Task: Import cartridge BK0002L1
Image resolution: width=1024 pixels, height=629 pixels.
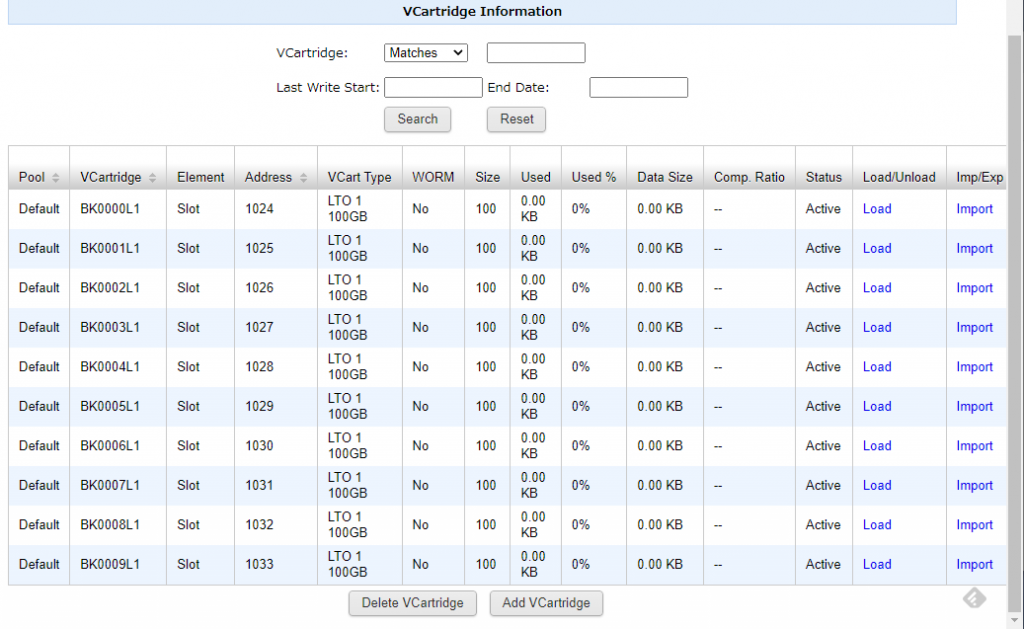Action: click(974, 288)
